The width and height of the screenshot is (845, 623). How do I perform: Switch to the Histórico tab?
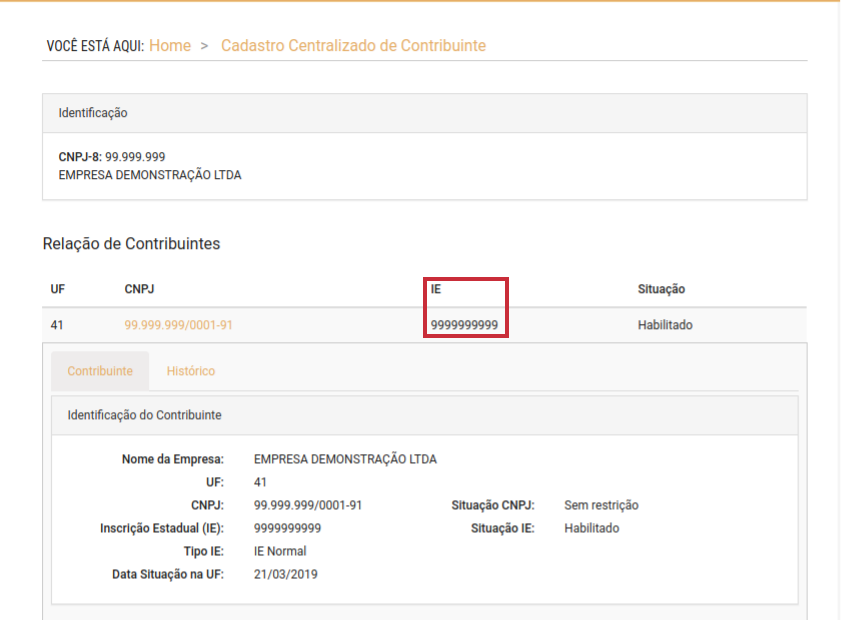pos(190,371)
